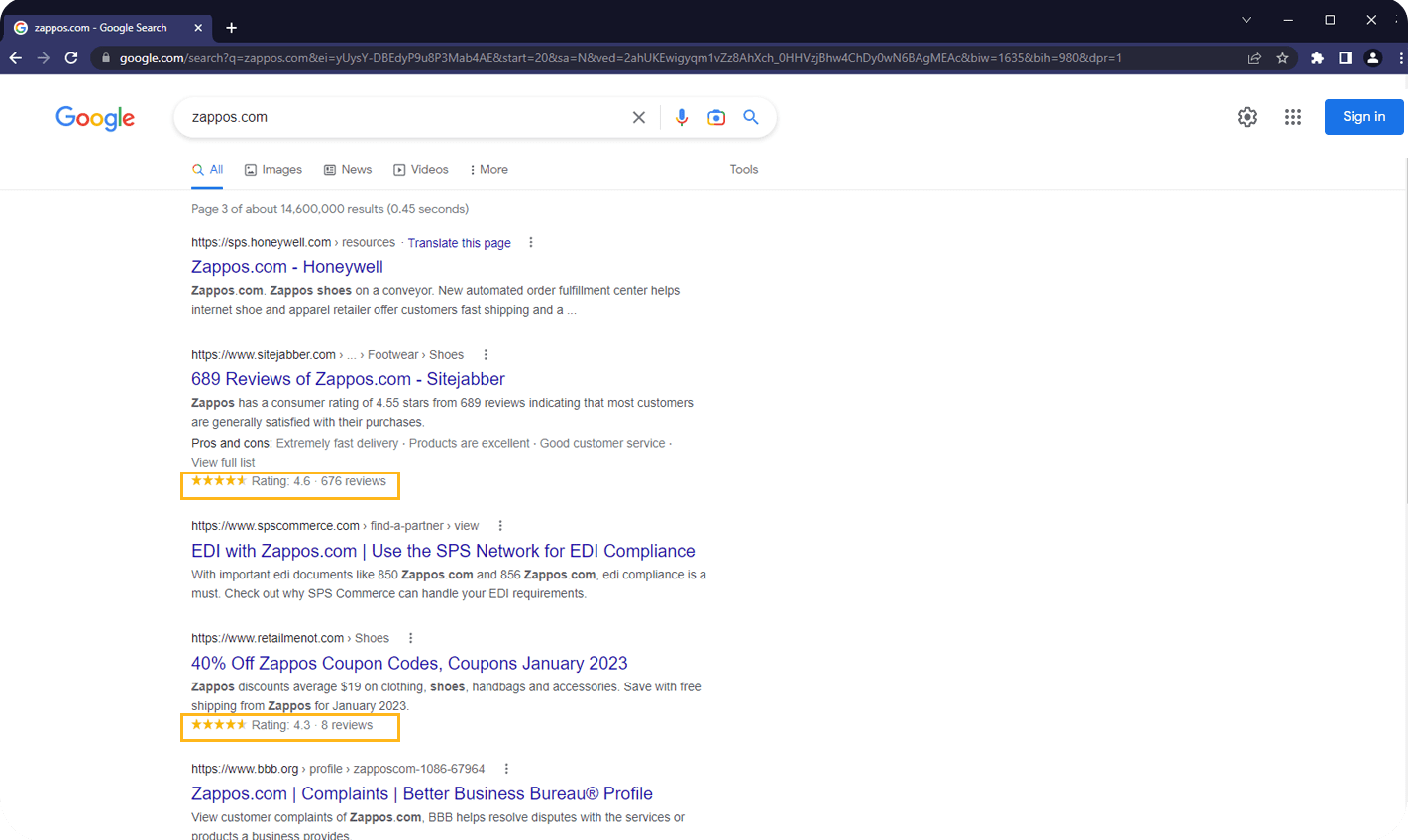The image size is (1408, 840).
Task: Open options for bbb.org result
Action: coord(506,770)
